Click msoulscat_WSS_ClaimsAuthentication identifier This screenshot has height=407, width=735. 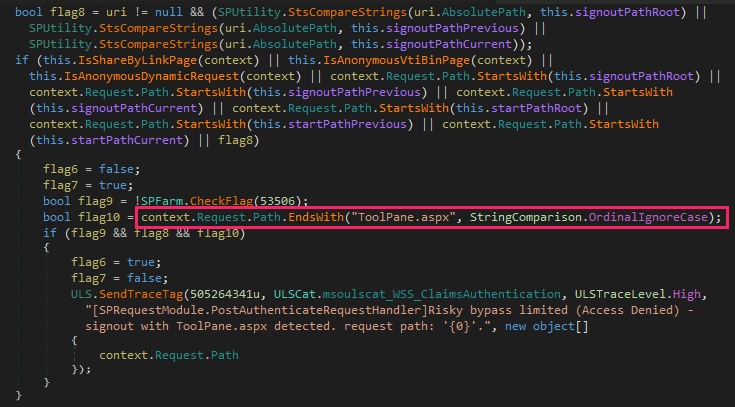(x=442, y=294)
